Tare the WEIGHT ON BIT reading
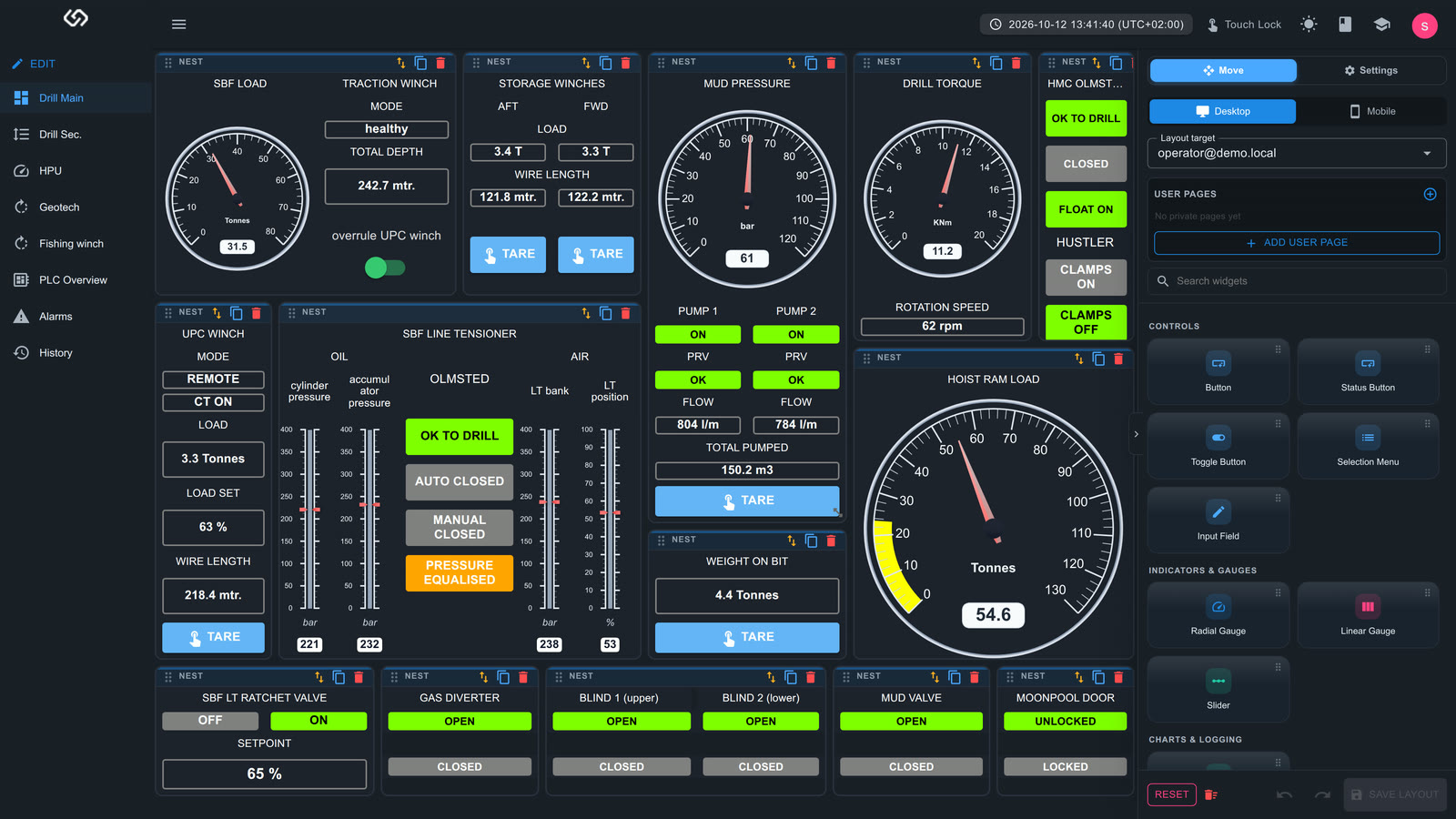The image size is (1456, 819). [x=747, y=638]
